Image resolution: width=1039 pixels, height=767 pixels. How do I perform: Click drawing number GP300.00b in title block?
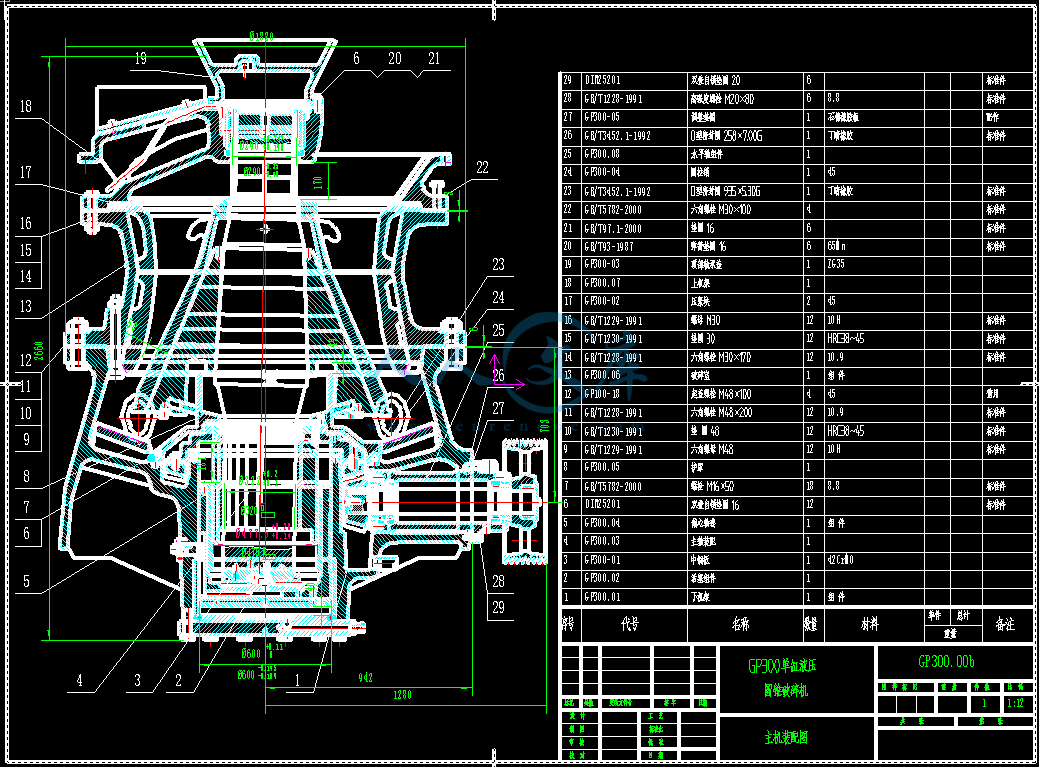[x=946, y=661]
